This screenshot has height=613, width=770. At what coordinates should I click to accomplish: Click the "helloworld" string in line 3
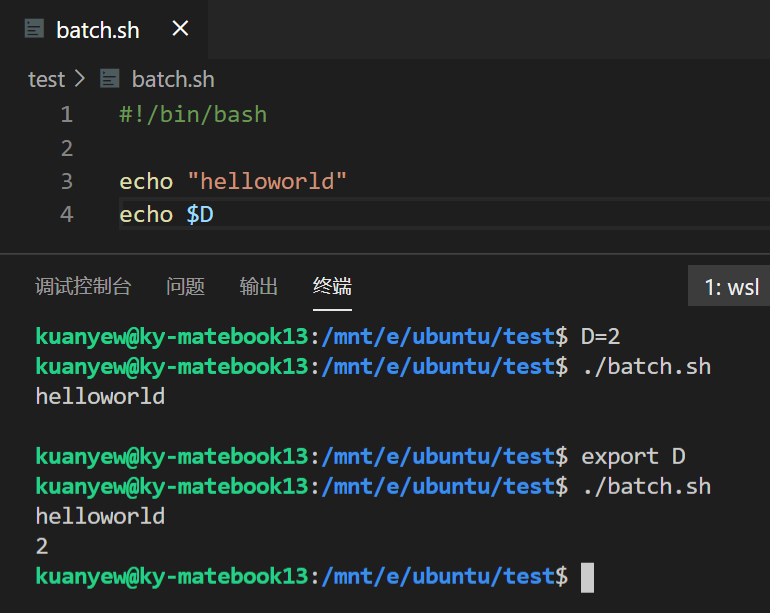267,181
